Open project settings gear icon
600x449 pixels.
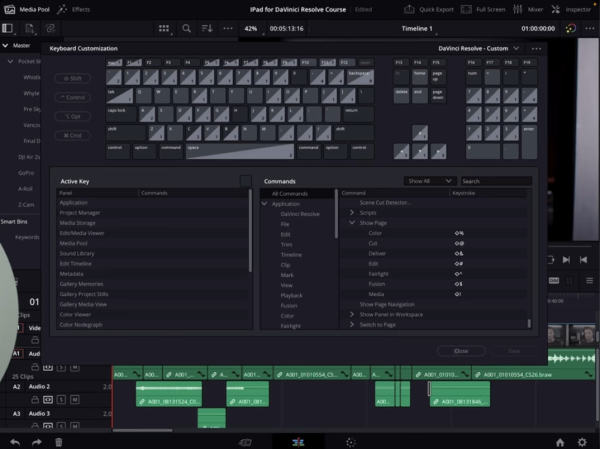click(582, 442)
